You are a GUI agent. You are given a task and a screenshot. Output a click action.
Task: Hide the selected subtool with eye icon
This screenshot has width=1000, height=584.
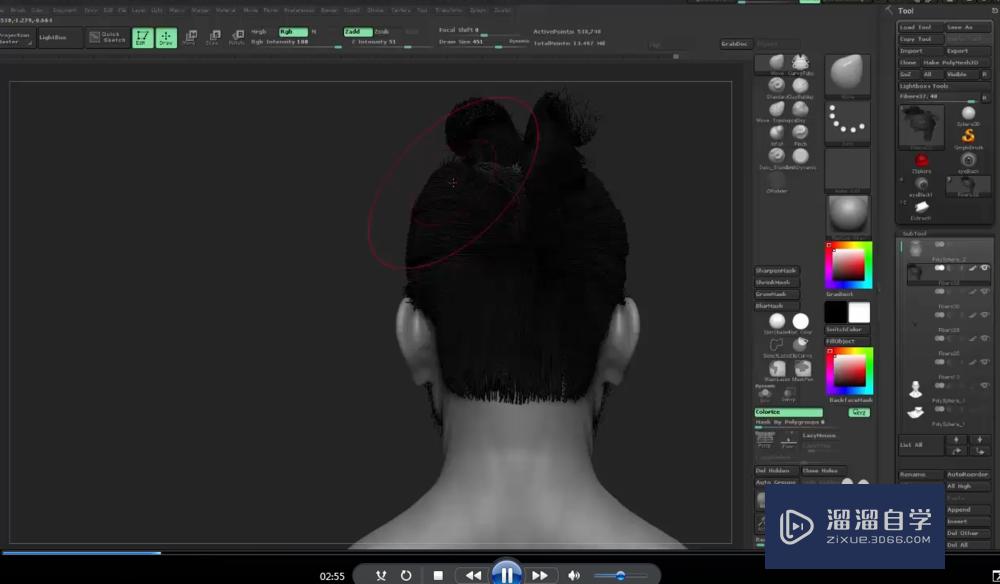(x=985, y=268)
